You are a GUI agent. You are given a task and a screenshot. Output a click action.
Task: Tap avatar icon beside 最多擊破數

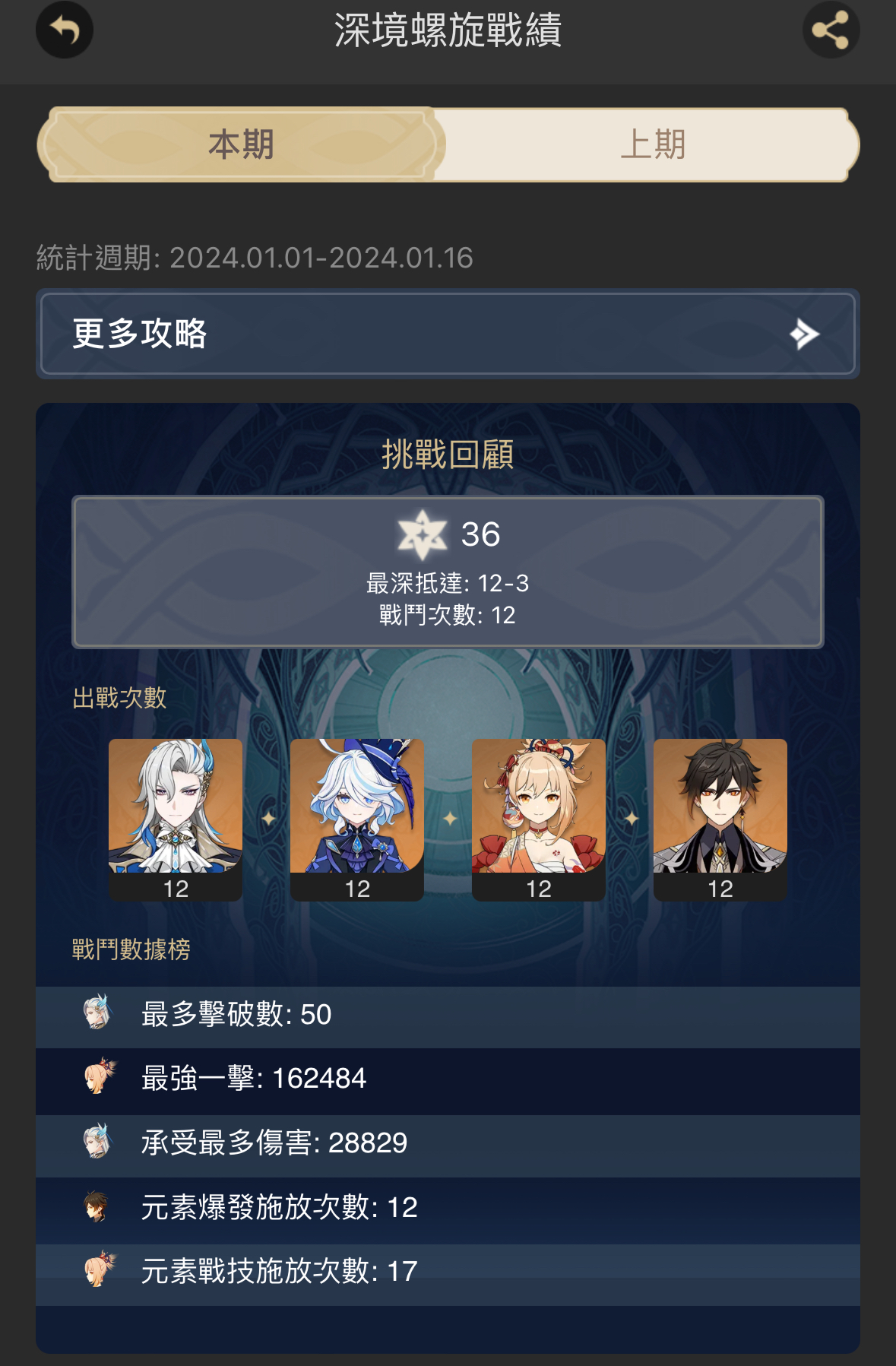(98, 1013)
